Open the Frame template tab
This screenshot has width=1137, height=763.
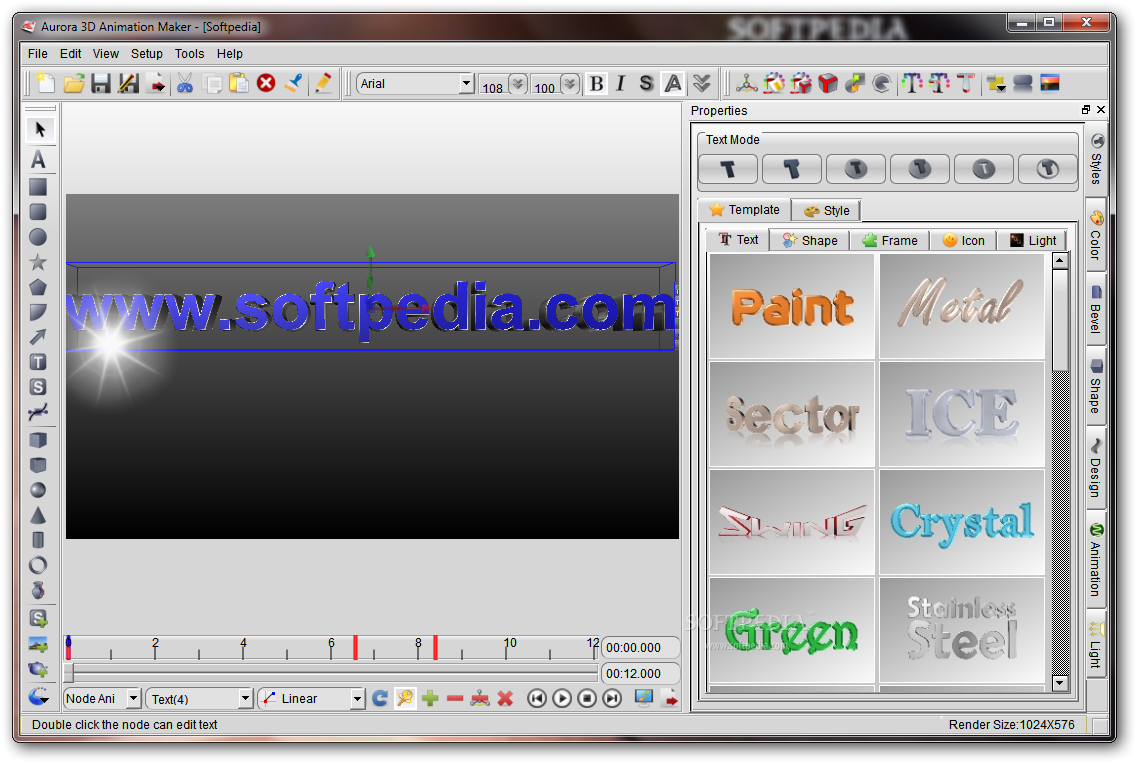(889, 240)
